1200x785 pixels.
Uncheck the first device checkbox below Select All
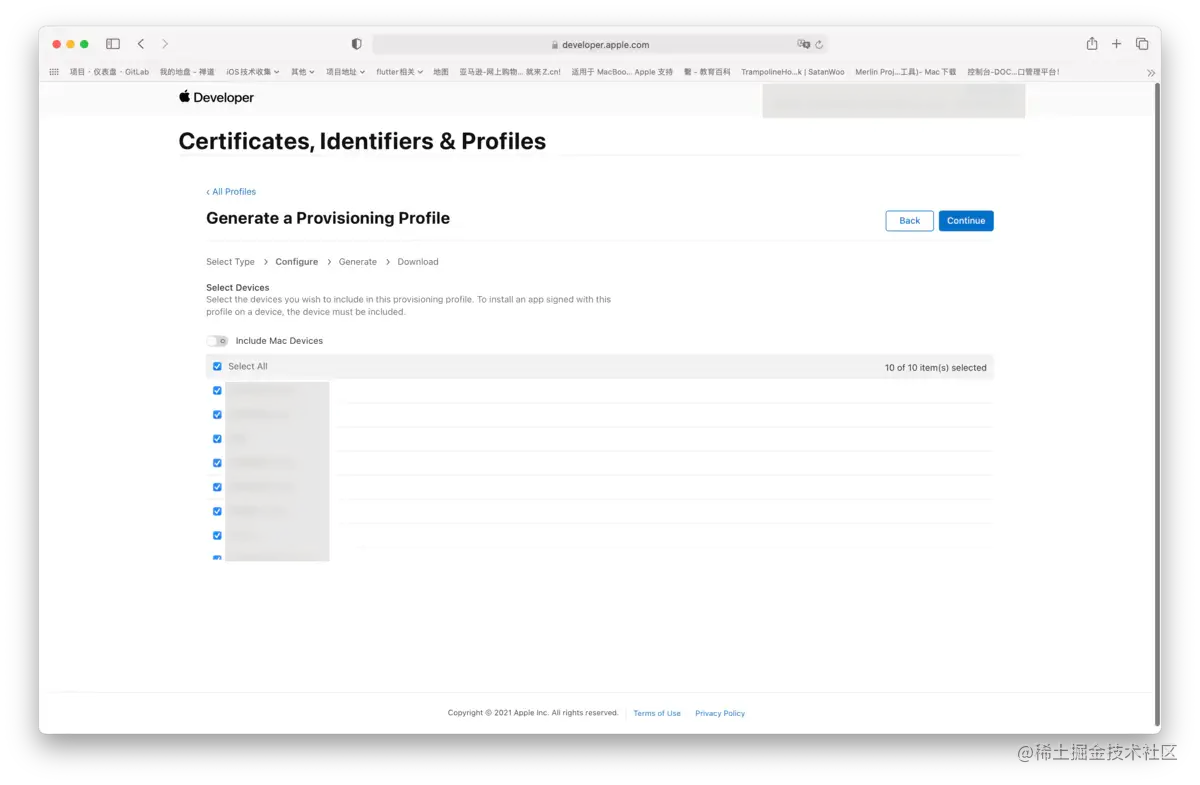[x=217, y=390]
